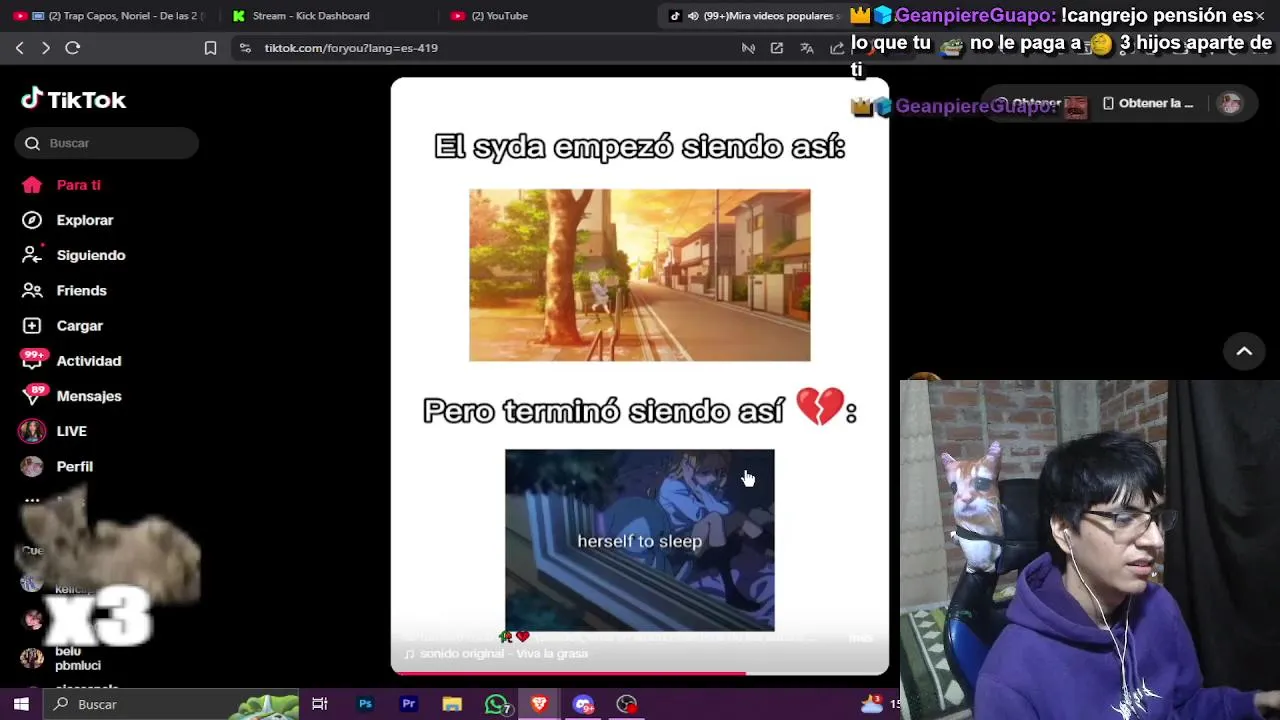Image resolution: width=1280 pixels, height=720 pixels.
Task: Click the Para ti home icon
Action: [32, 185]
